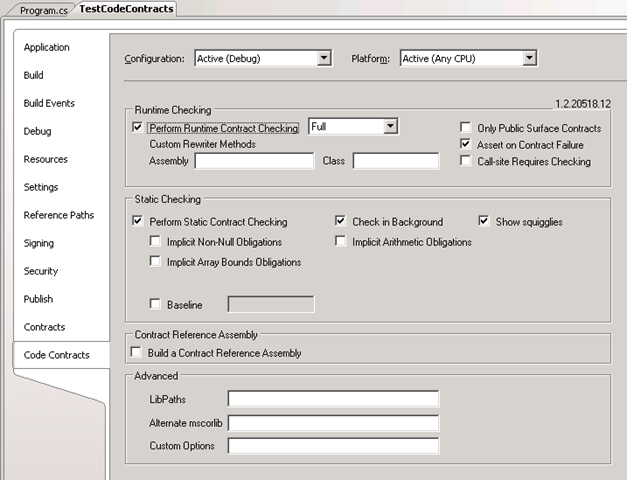627x480 pixels.
Task: Open the Build properties page
Action: coord(34,75)
